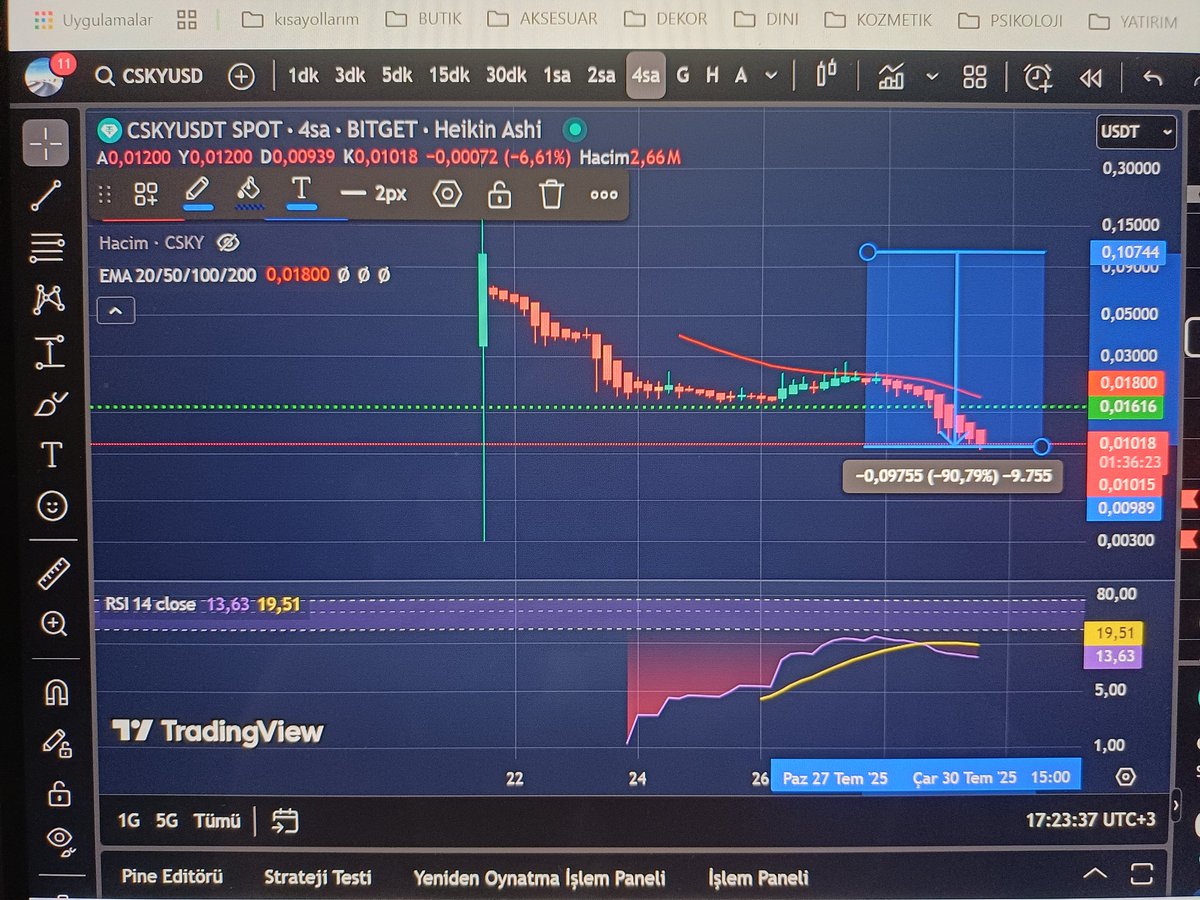
Task: Click the RSI 14 close indicator label
Action: [x=150, y=605]
